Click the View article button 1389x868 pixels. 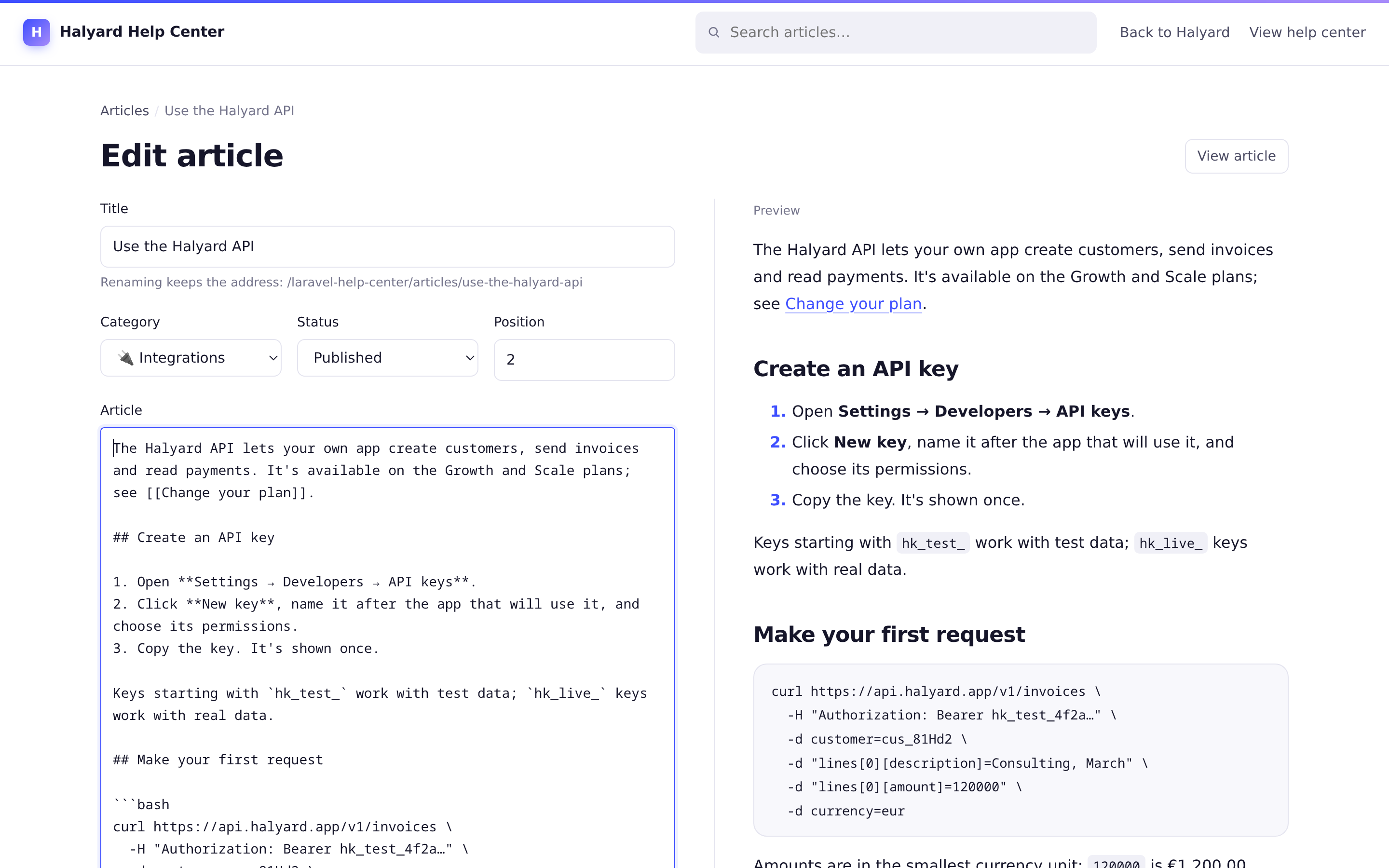click(x=1236, y=156)
